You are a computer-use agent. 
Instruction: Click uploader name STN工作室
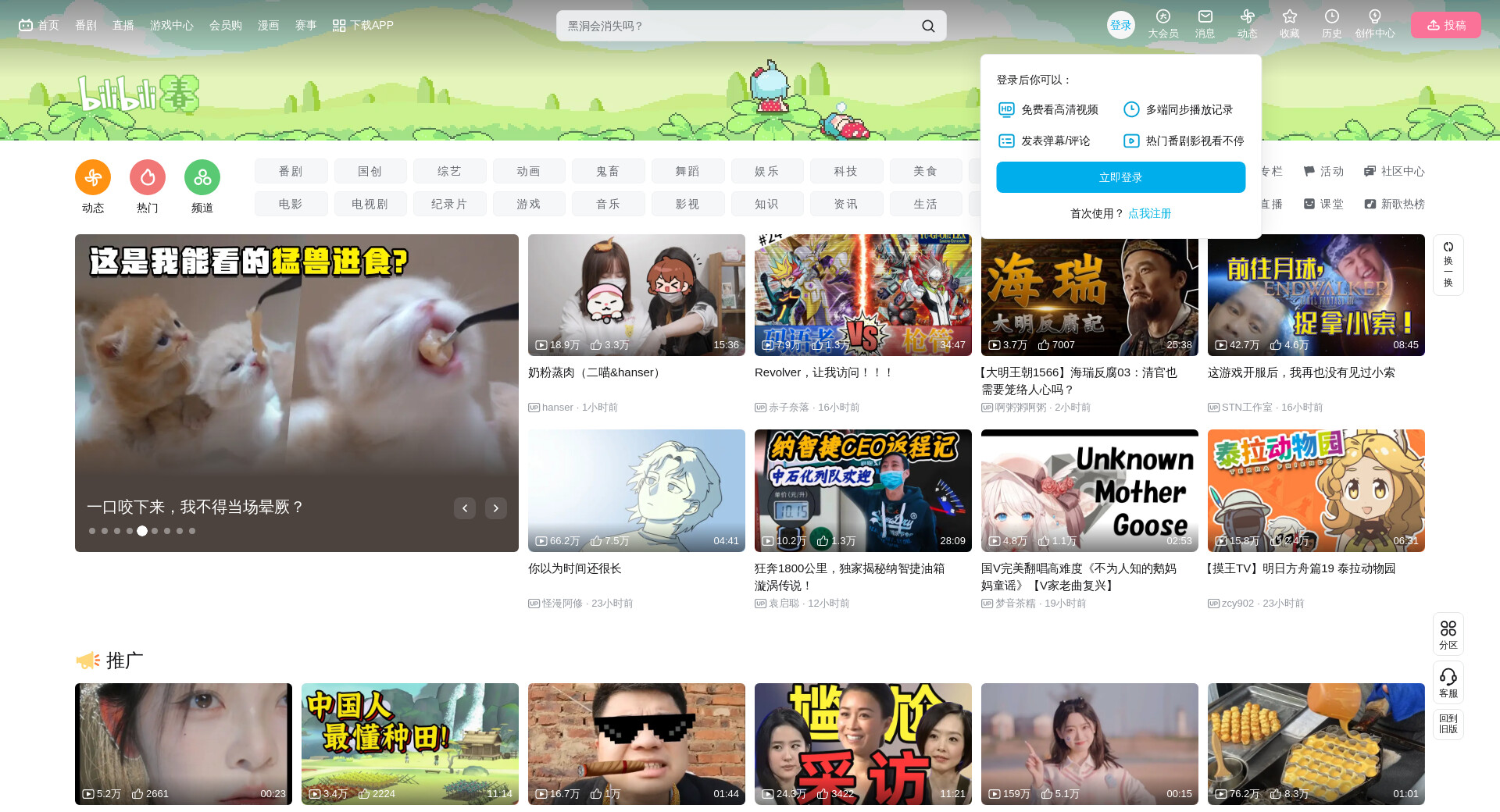coord(1248,408)
